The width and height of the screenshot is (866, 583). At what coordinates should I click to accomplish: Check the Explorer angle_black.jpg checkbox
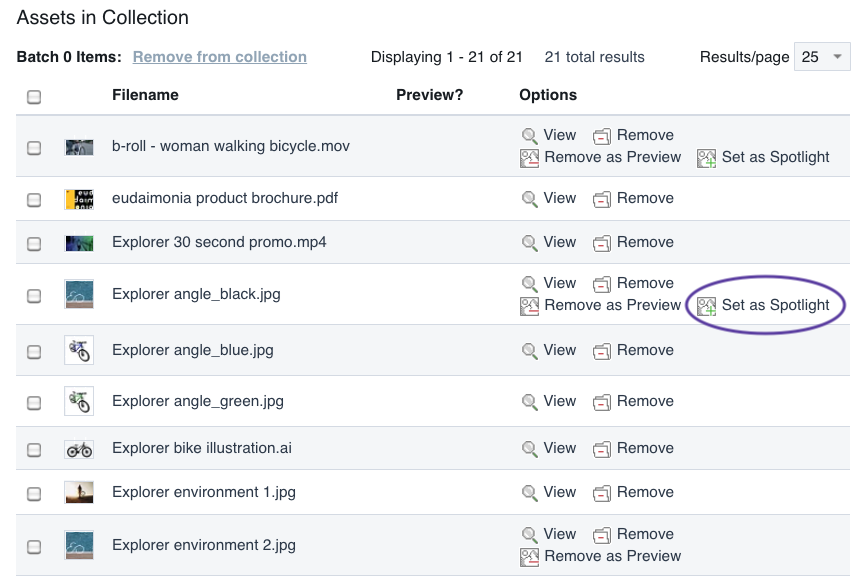pyautogui.click(x=34, y=296)
